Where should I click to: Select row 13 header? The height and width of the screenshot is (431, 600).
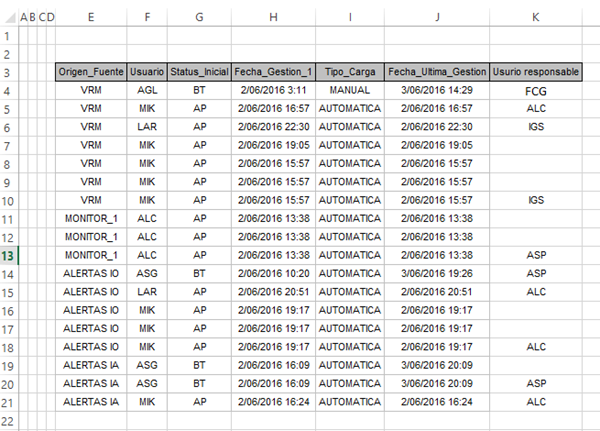coord(8,256)
